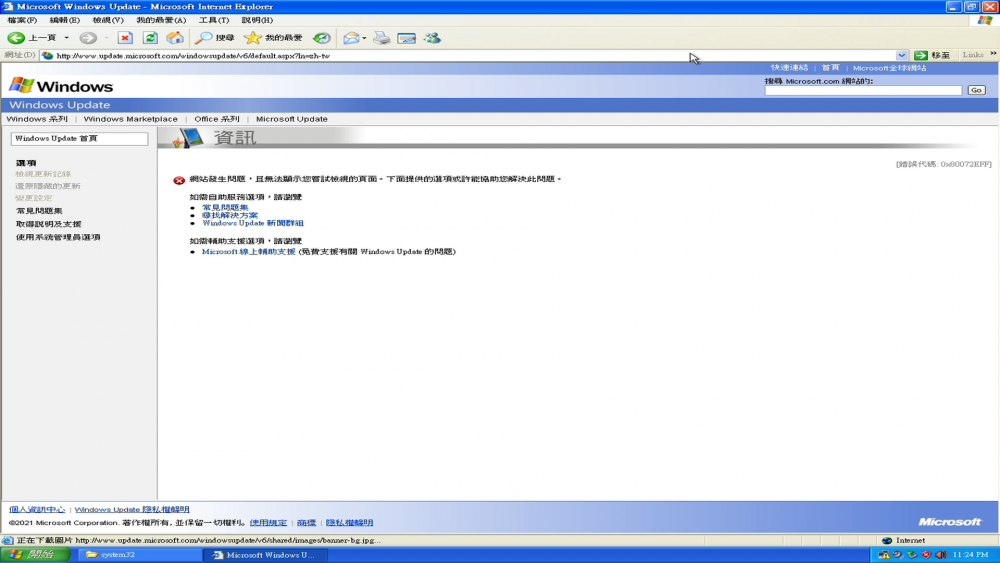Expand the Mail button dropdown arrow

coord(364,38)
